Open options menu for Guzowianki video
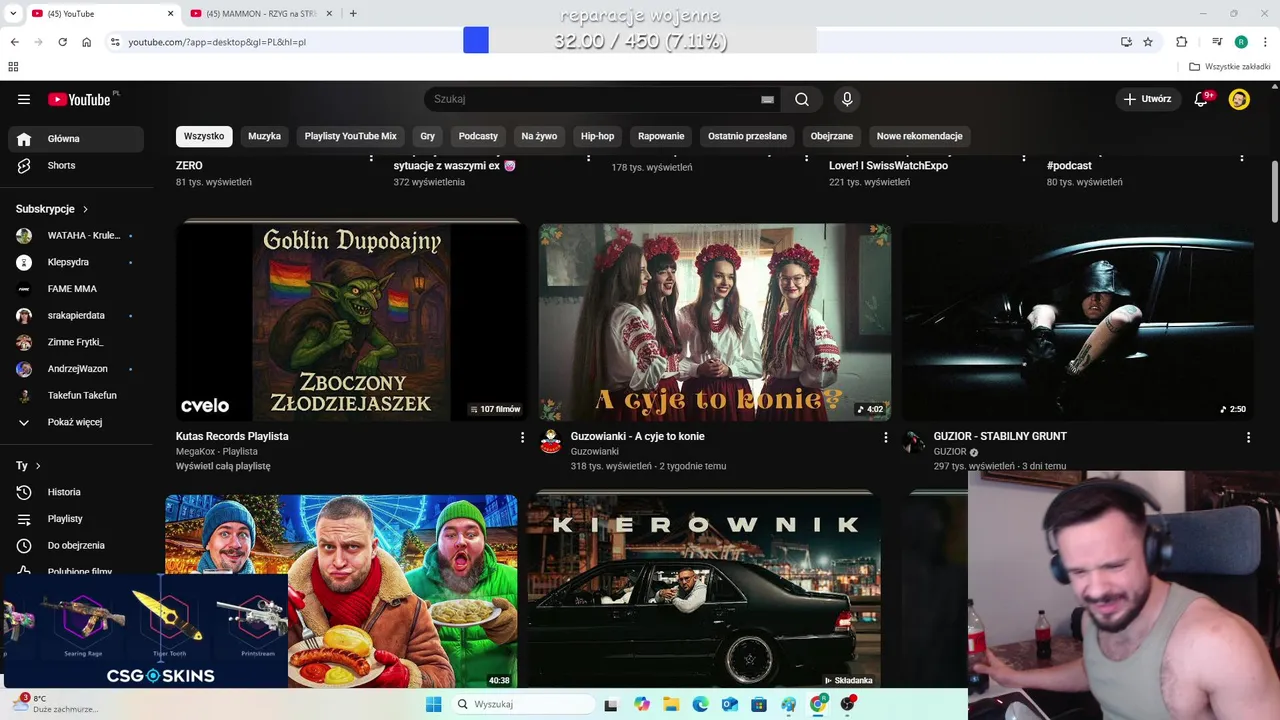Image resolution: width=1280 pixels, height=720 pixels. [885, 437]
